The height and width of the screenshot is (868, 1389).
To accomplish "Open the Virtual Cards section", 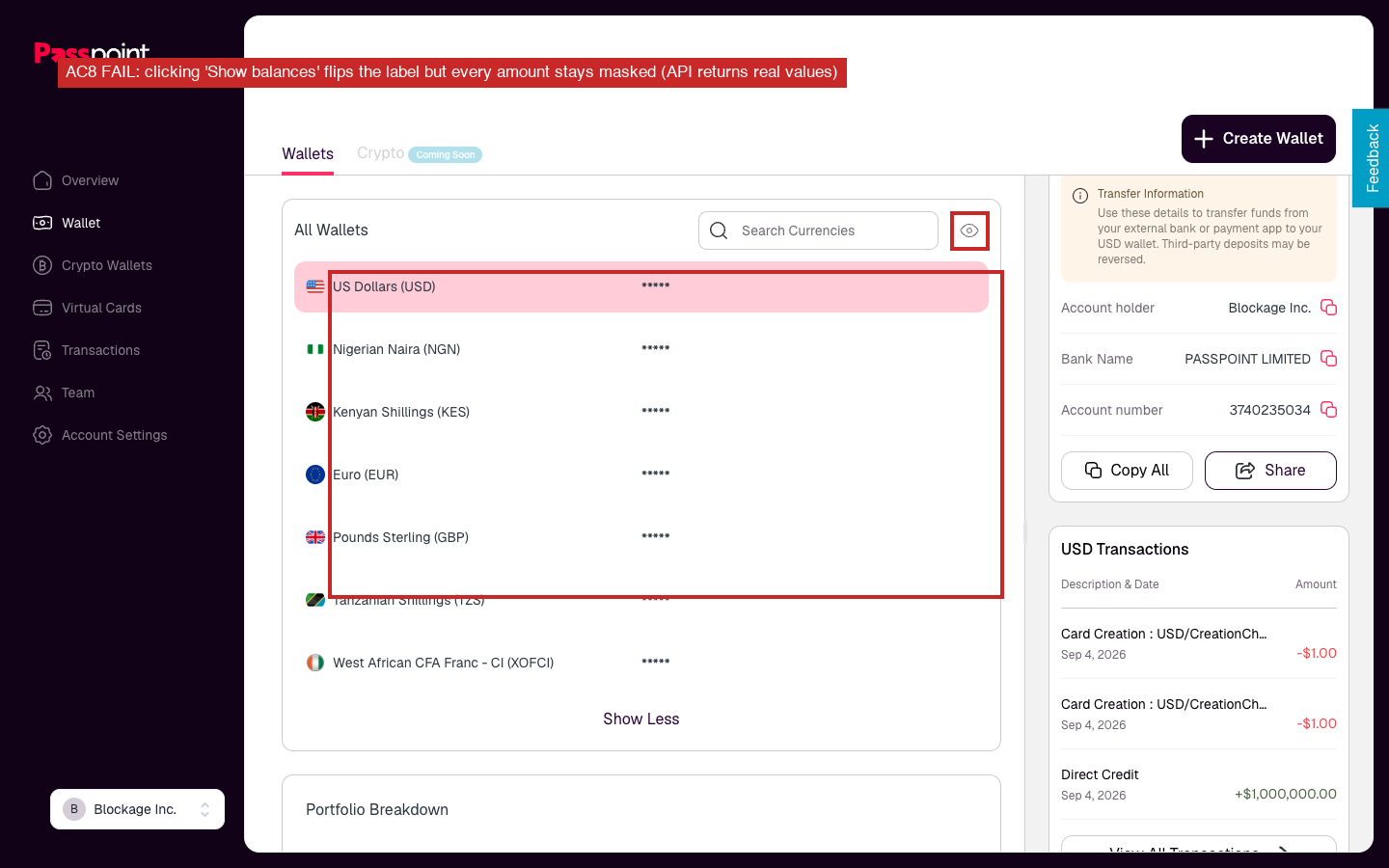I will point(87,308).
